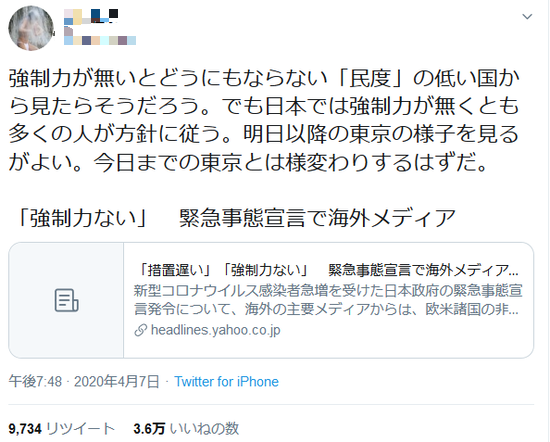View the 3.6万 いいねの数 list
The height and width of the screenshot is (442, 550).
click(186, 429)
